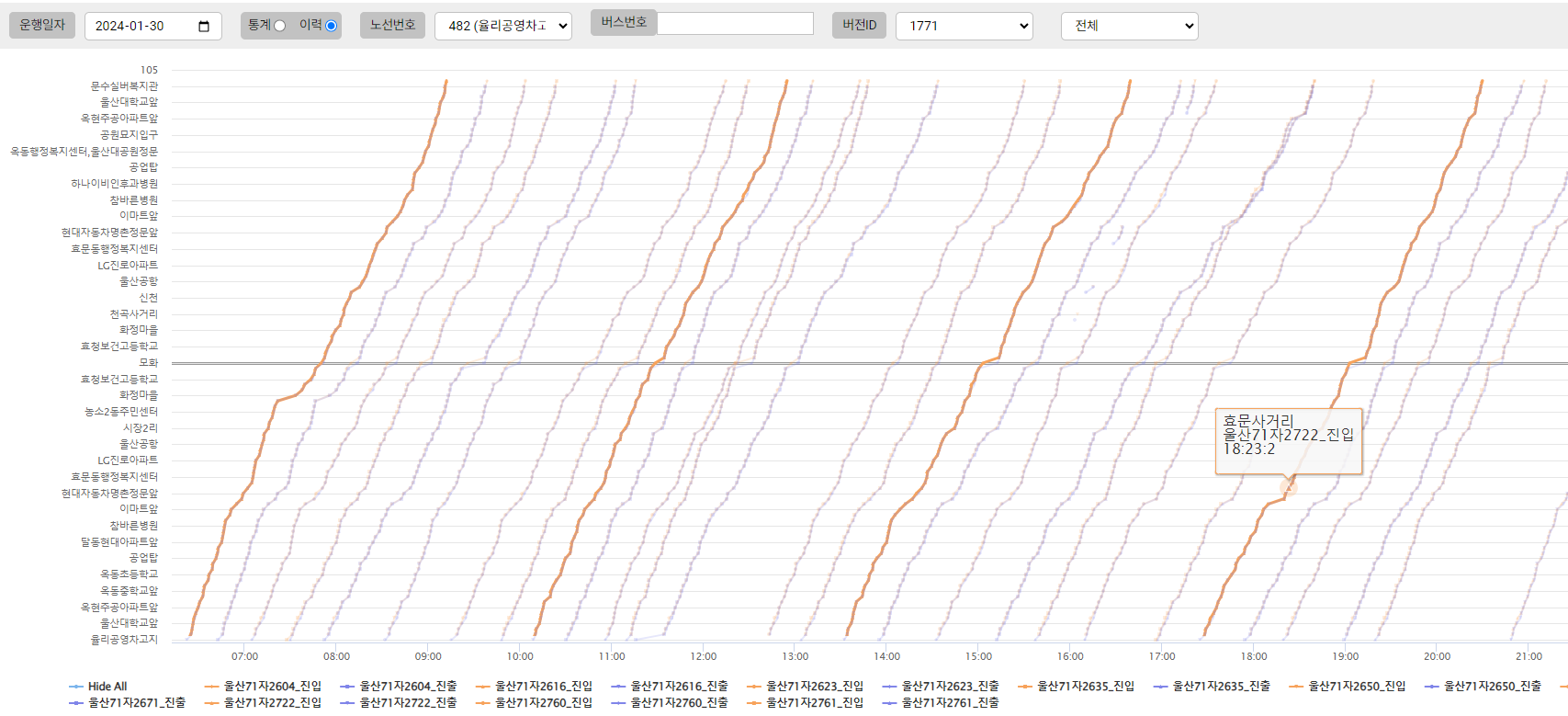Toggle the 울산71자2623_진입 legend marker
Screen dimensions: 1568x716
tap(754, 687)
